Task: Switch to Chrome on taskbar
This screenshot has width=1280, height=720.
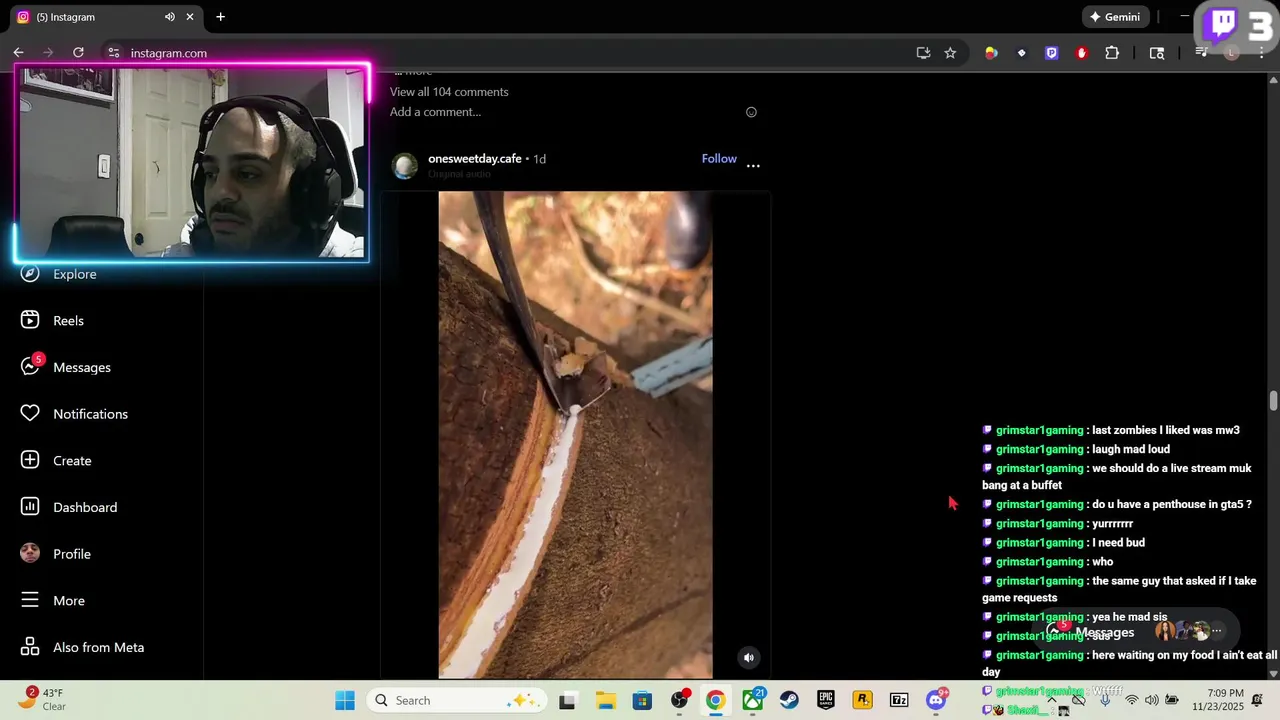Action: tap(716, 700)
